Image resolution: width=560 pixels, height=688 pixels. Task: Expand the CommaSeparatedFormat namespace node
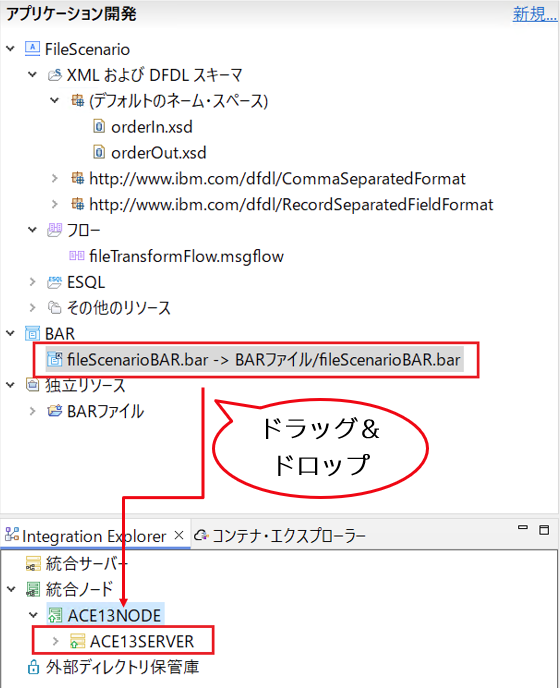54,178
